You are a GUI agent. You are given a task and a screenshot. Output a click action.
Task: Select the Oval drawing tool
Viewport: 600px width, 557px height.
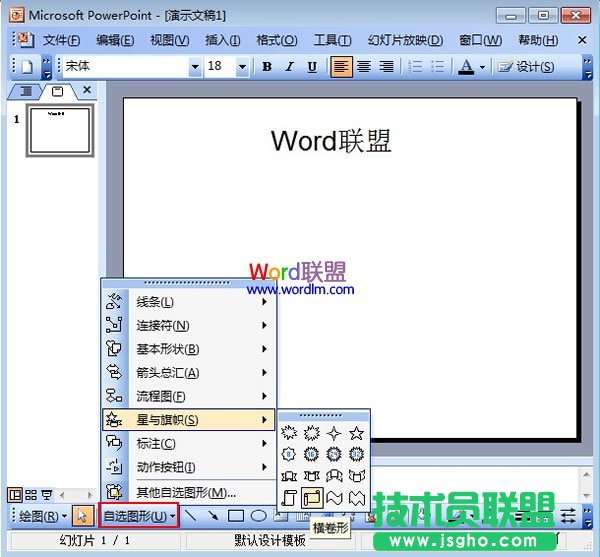pyautogui.click(x=259, y=516)
